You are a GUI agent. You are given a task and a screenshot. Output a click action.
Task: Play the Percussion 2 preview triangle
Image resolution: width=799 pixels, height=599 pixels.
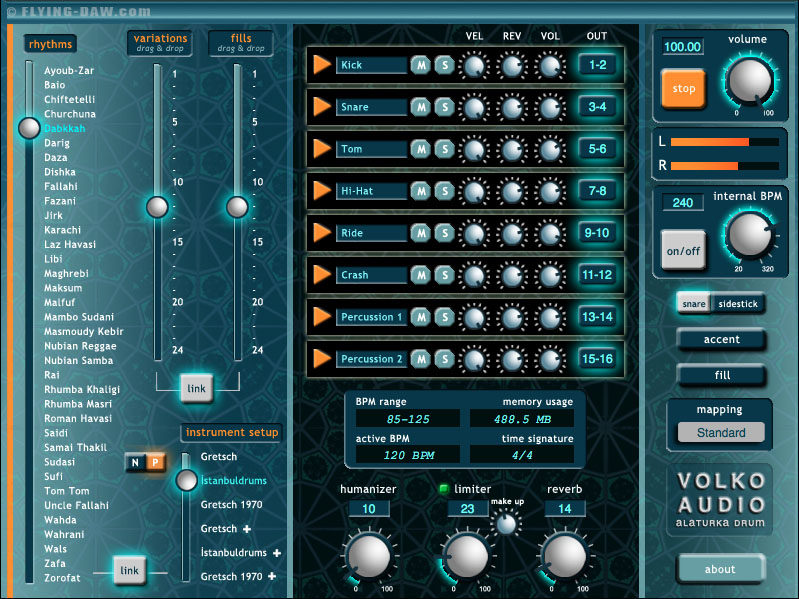pyautogui.click(x=322, y=359)
